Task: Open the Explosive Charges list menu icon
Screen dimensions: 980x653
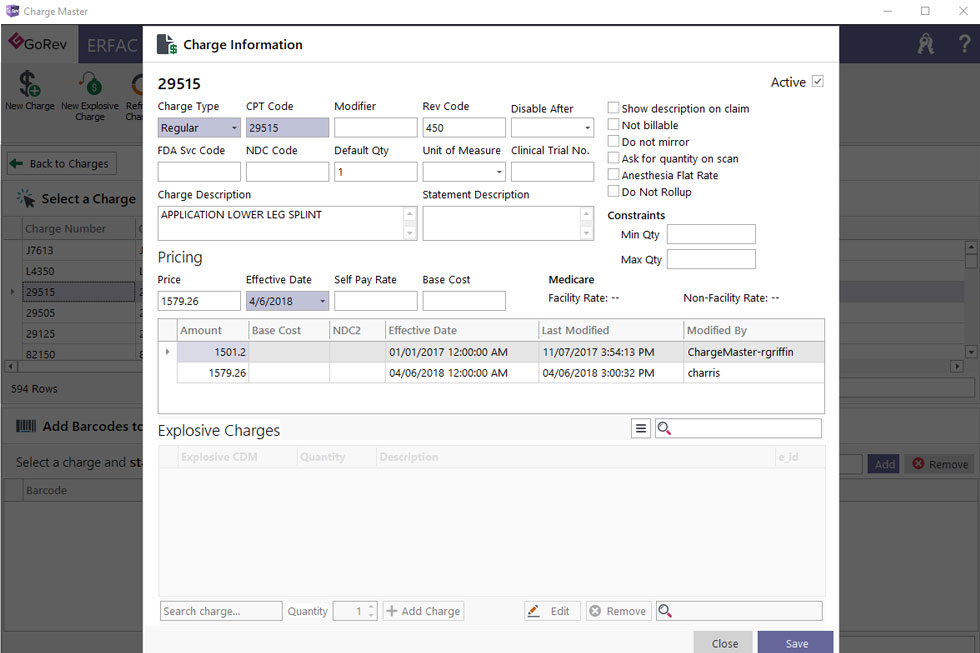Action: coord(641,428)
